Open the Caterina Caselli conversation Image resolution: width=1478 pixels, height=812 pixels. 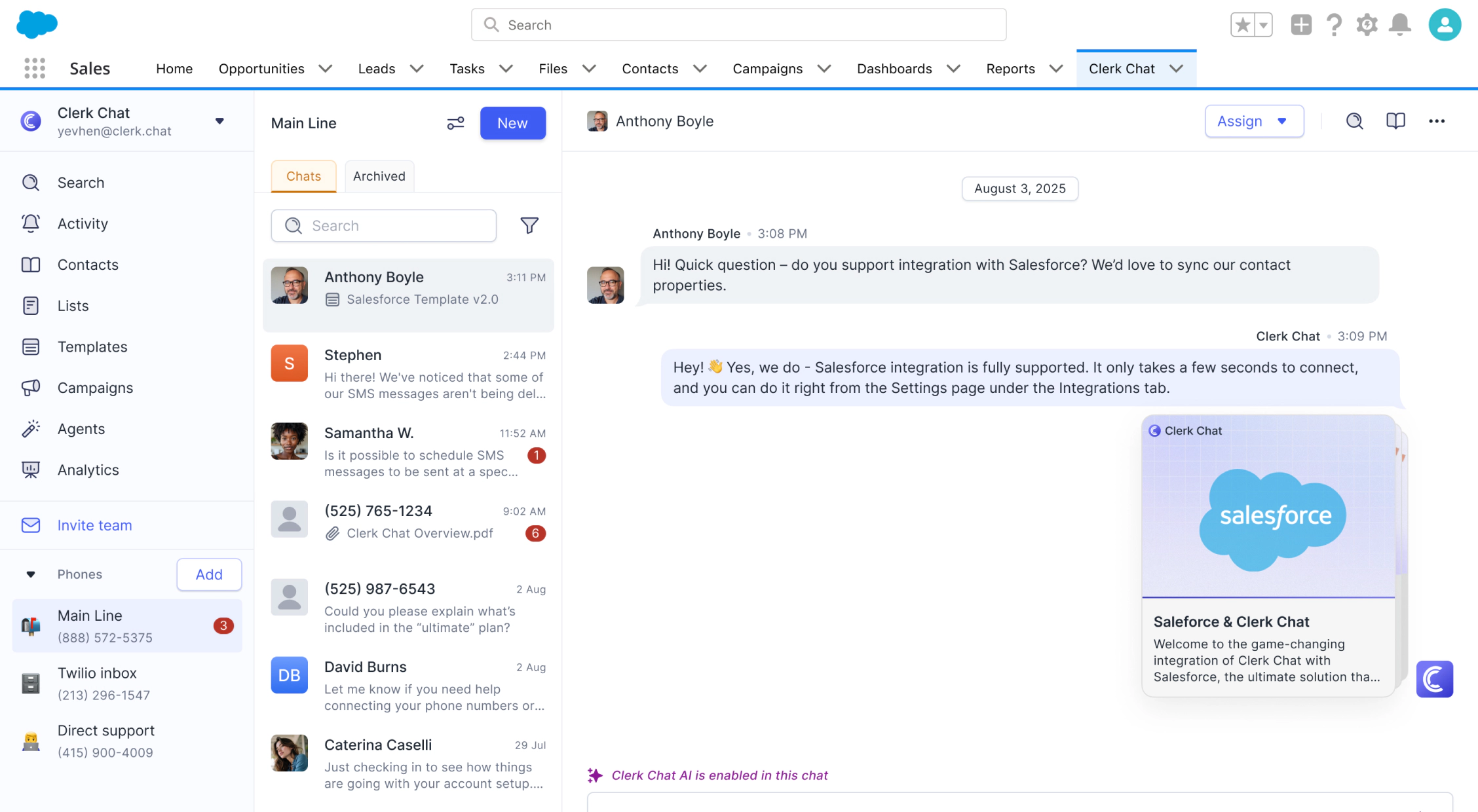point(408,763)
